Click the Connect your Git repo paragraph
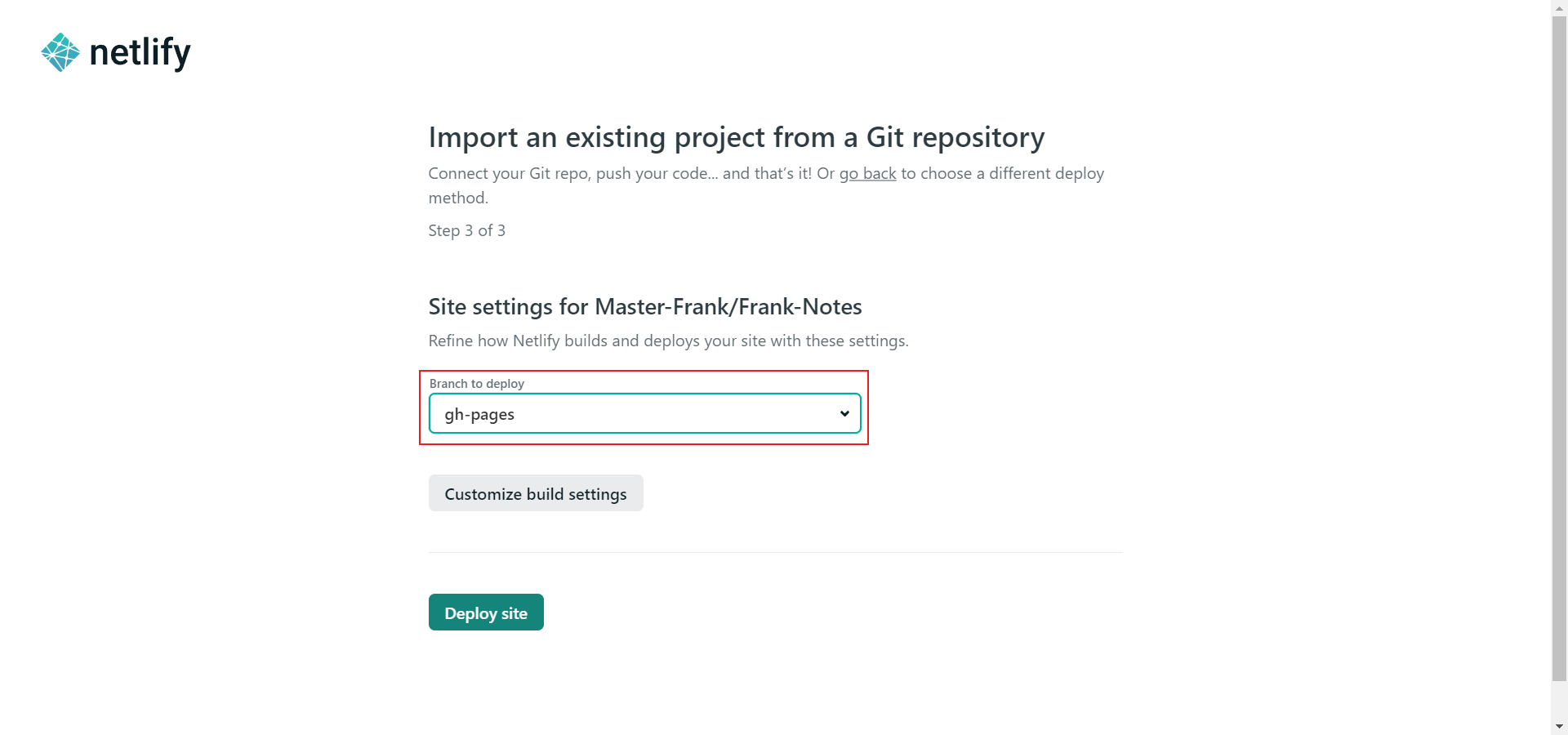 [x=766, y=185]
